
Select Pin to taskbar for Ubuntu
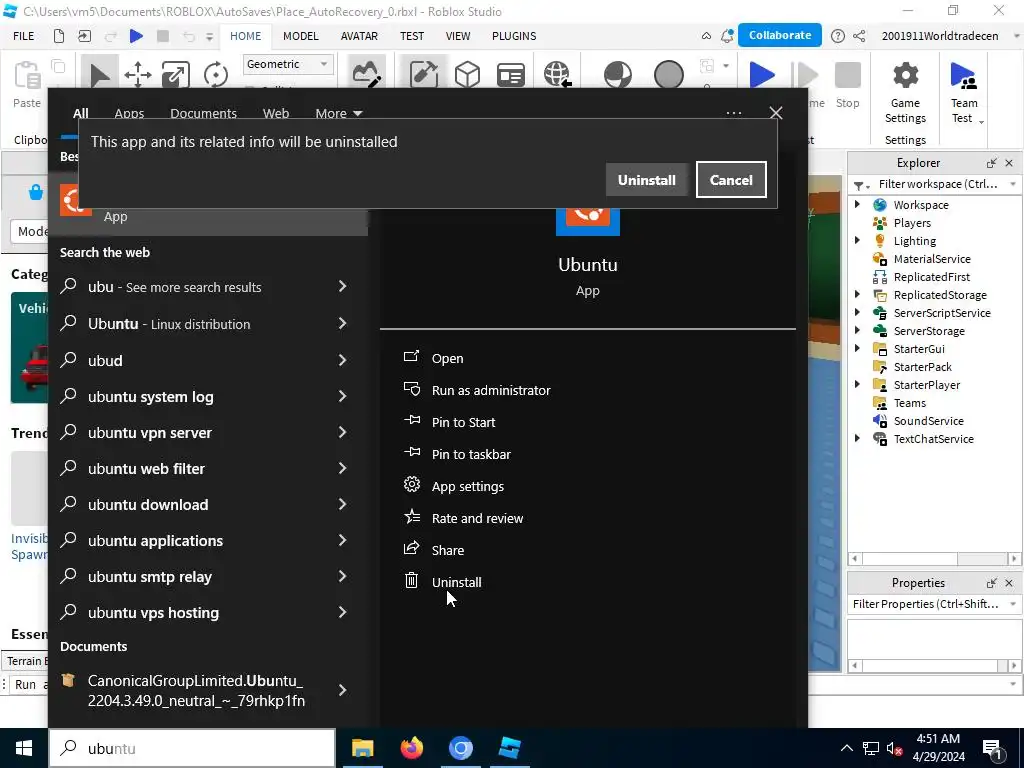[471, 454]
